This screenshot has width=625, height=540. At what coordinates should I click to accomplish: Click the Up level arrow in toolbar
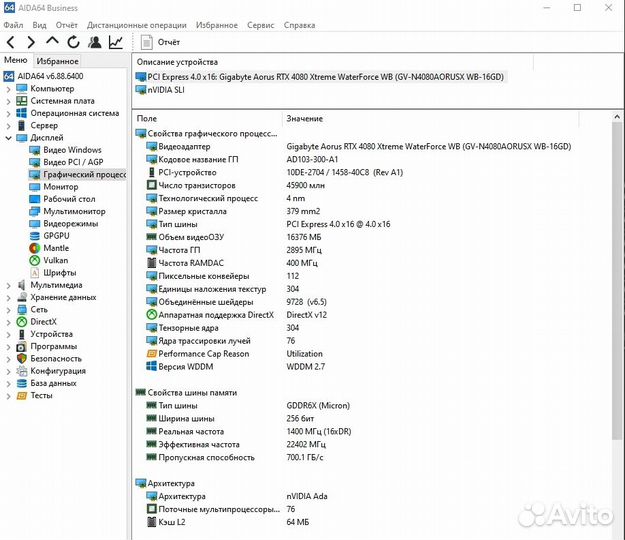coord(52,42)
